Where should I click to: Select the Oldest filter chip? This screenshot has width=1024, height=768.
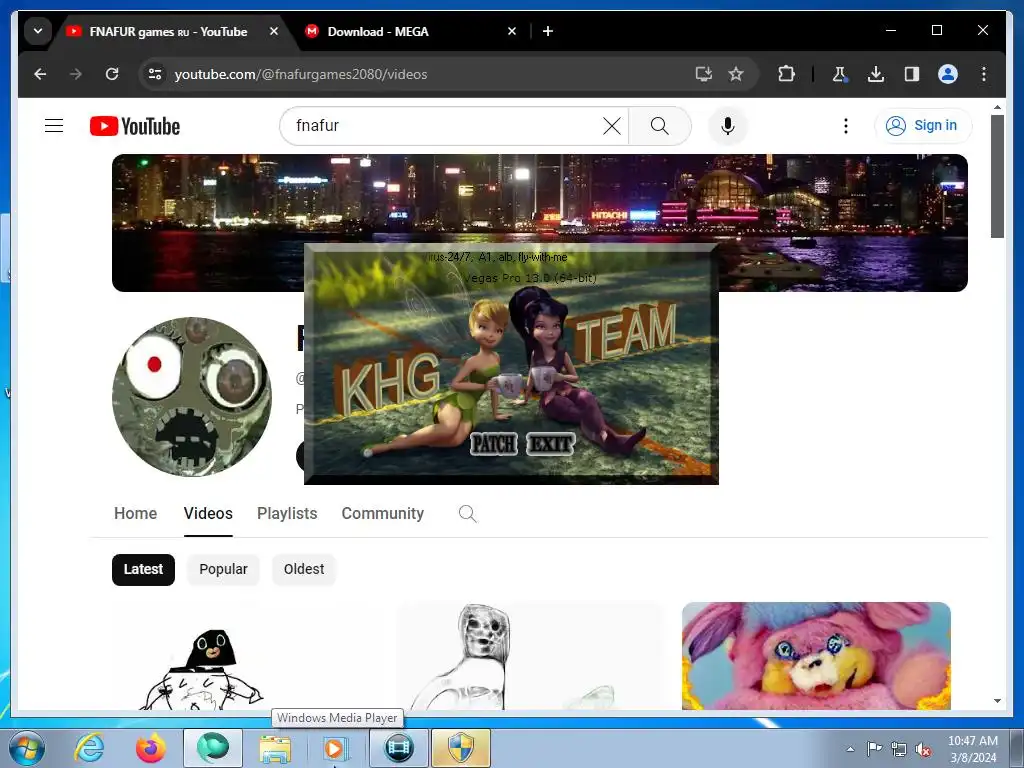(x=304, y=569)
